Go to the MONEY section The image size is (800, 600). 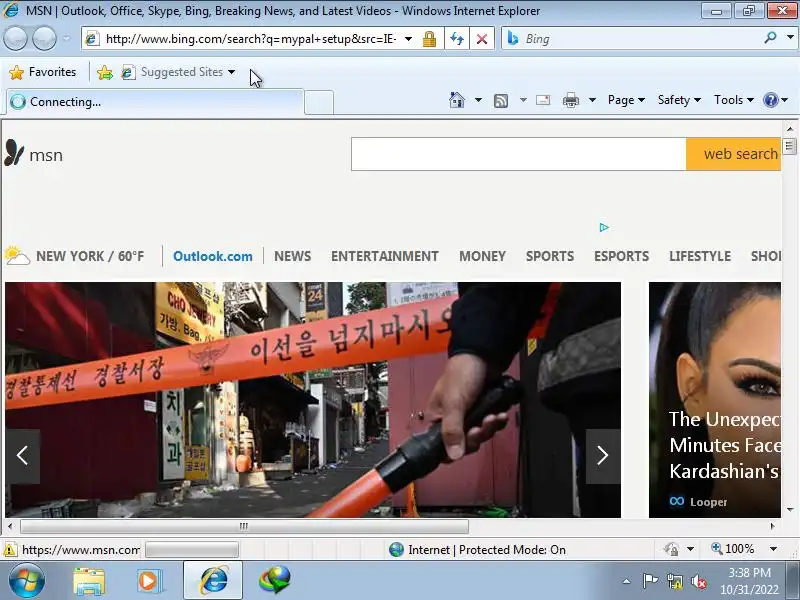tap(482, 256)
